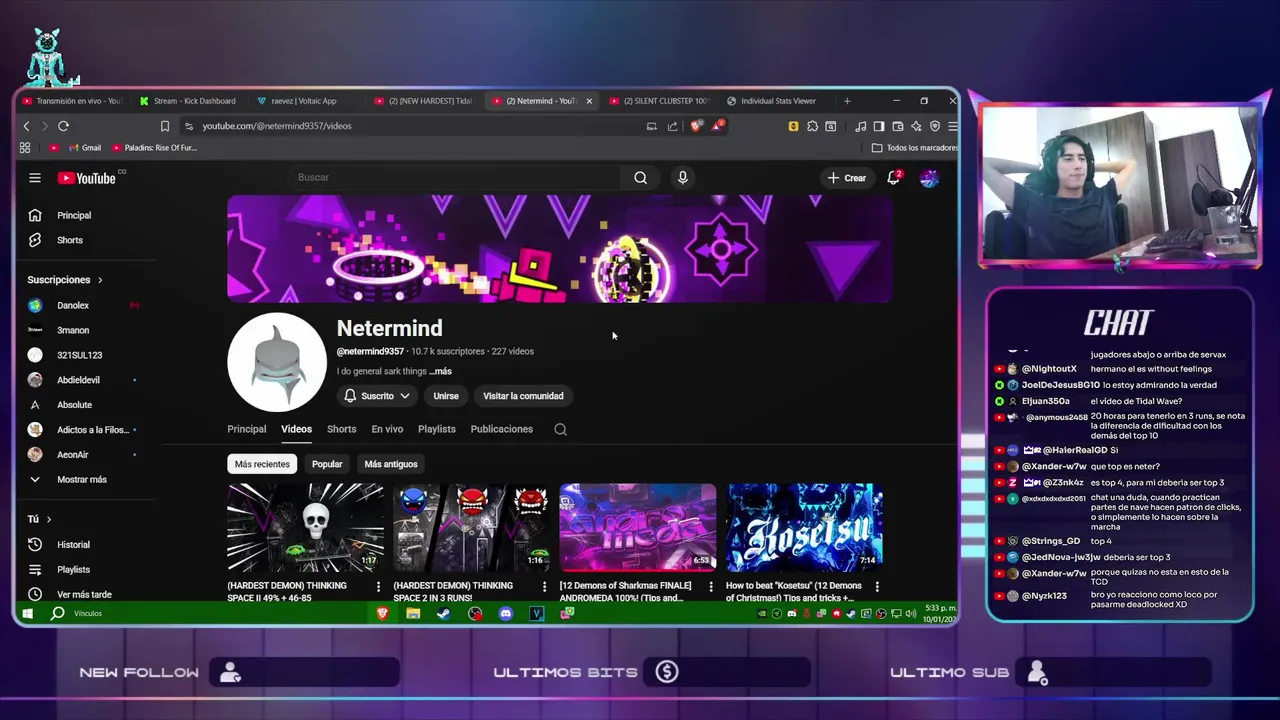Open options menu for ANDROMEDA 100% video
The image size is (1280, 720).
711,587
